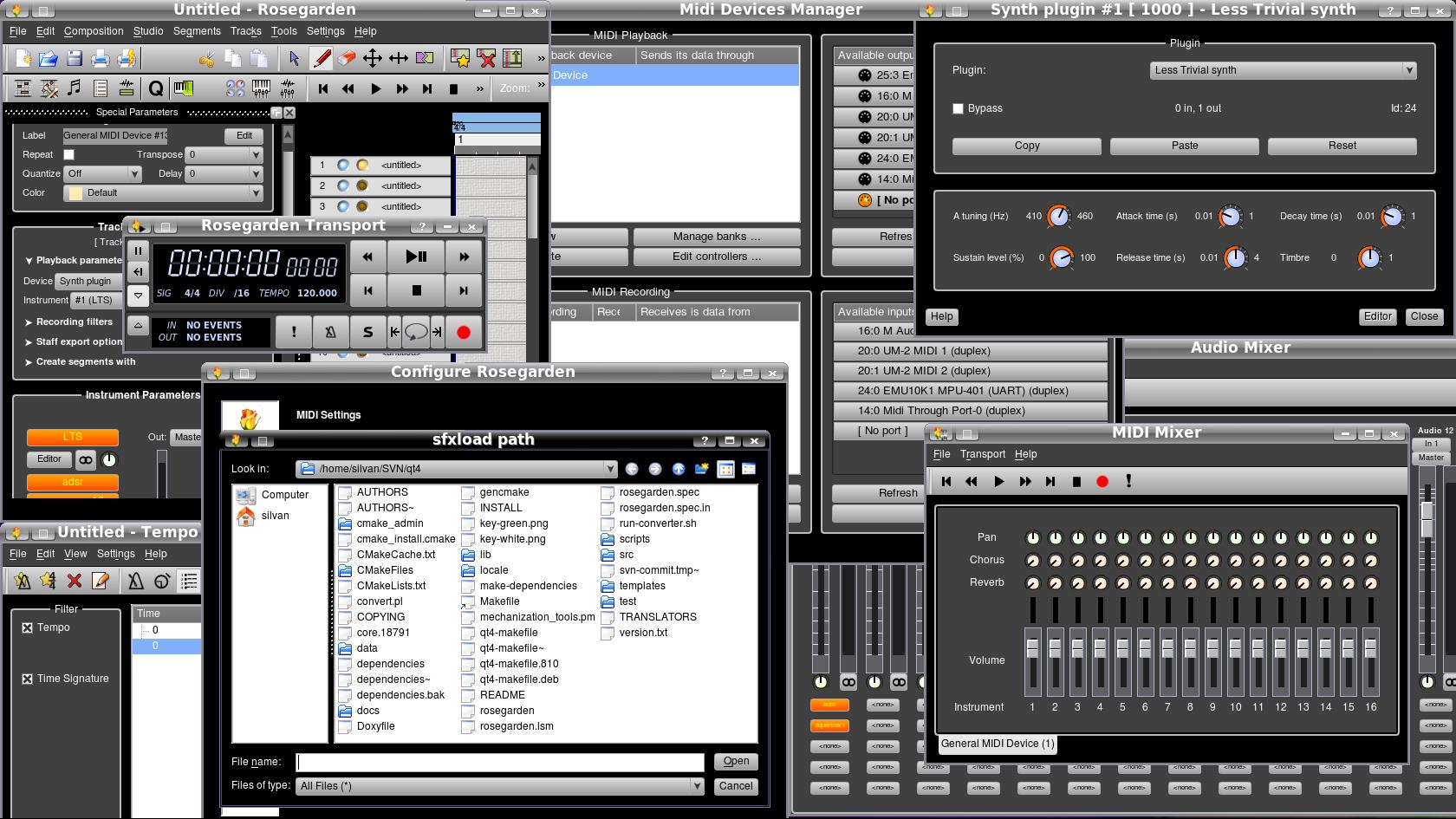Toggle mute LED on track 2
Image resolution: width=1456 pixels, height=819 pixels.
(343, 185)
